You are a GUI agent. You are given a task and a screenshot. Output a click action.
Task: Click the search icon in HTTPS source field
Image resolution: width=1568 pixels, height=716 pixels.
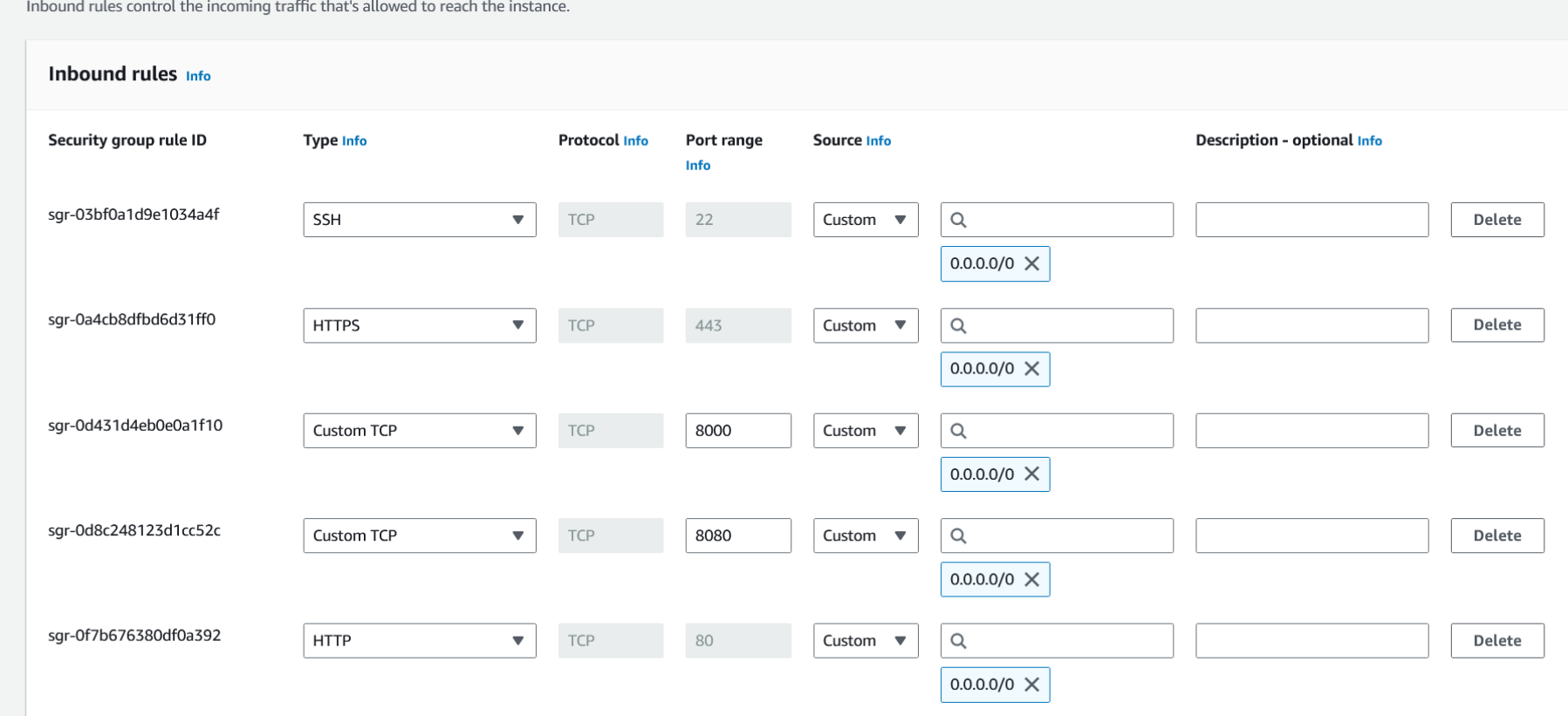coord(958,325)
